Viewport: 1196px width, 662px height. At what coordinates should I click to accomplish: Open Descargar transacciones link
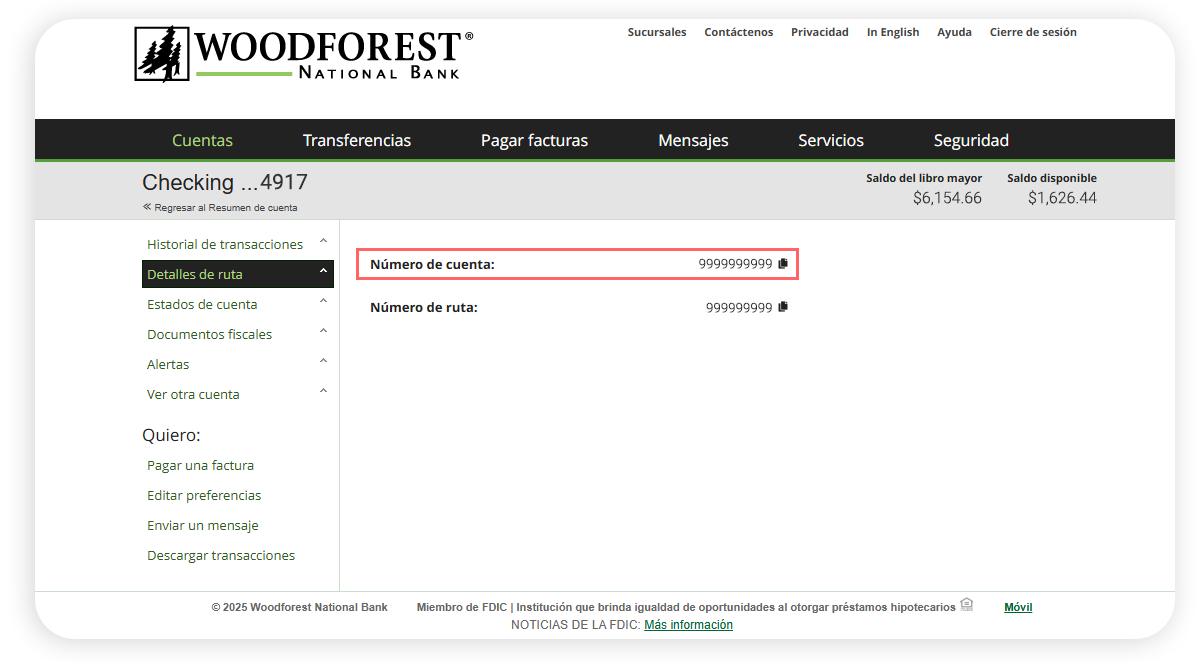(x=221, y=556)
